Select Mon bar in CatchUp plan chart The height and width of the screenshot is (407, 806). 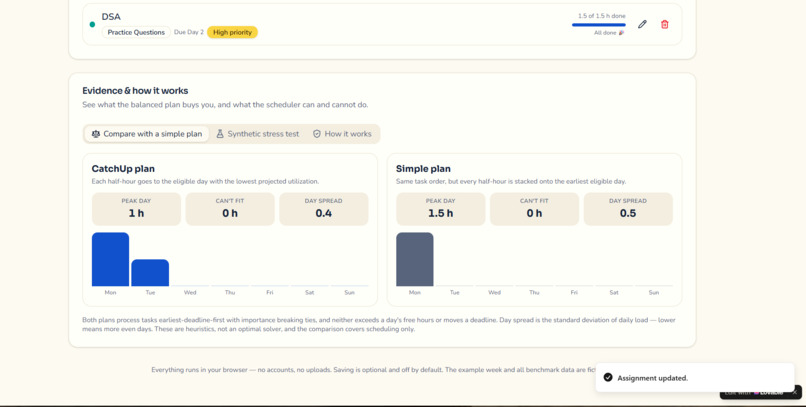coord(111,259)
